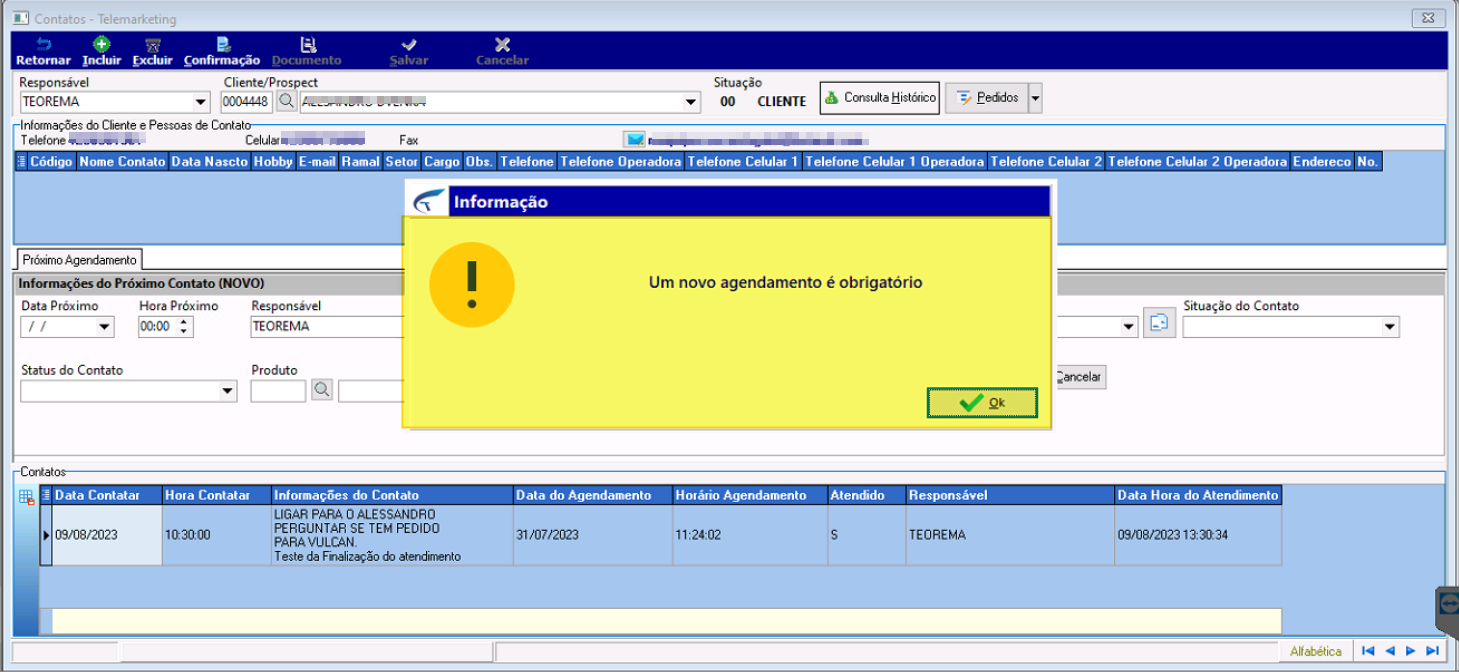The image size is (1459, 672).
Task: Click the Retornar toolbar icon
Action: pos(43,45)
